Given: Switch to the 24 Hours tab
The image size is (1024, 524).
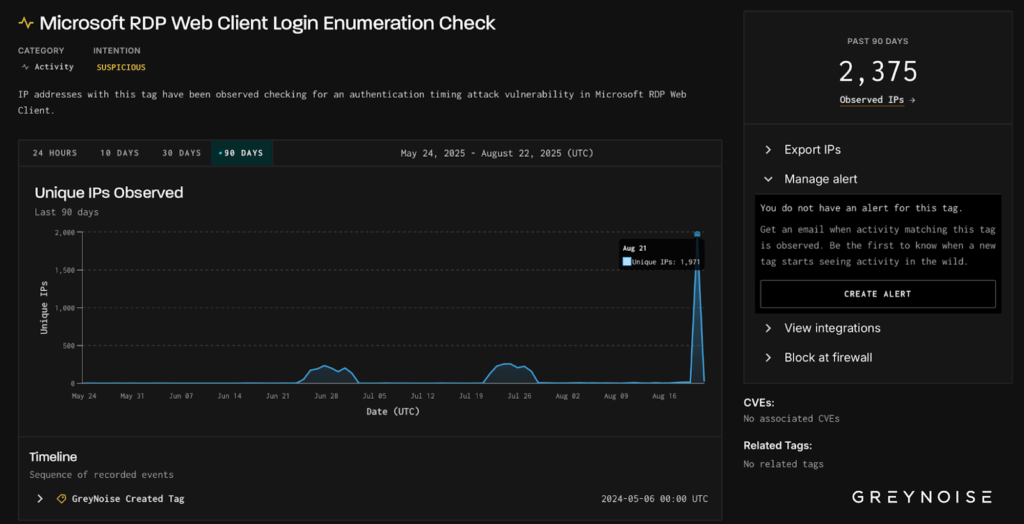Looking at the screenshot, I should tap(54, 153).
